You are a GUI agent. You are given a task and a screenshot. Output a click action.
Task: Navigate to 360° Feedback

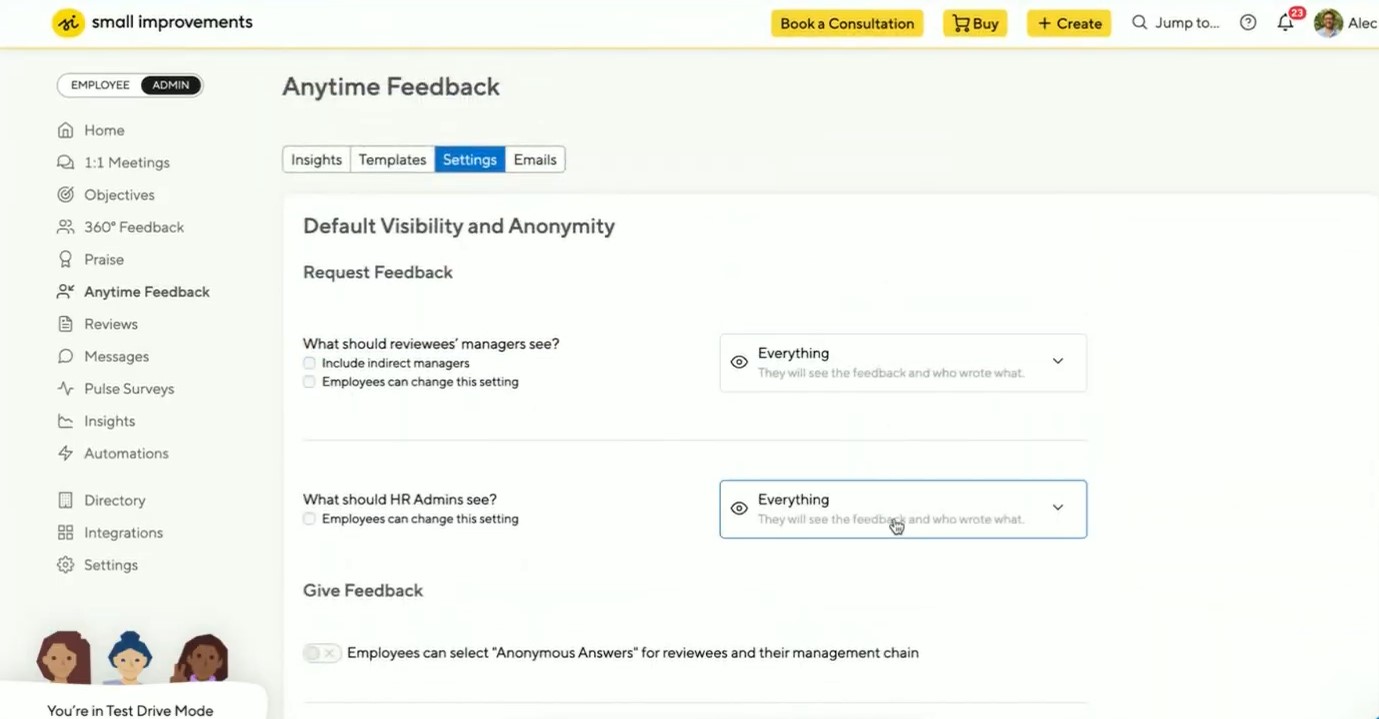pyautogui.click(x=133, y=226)
